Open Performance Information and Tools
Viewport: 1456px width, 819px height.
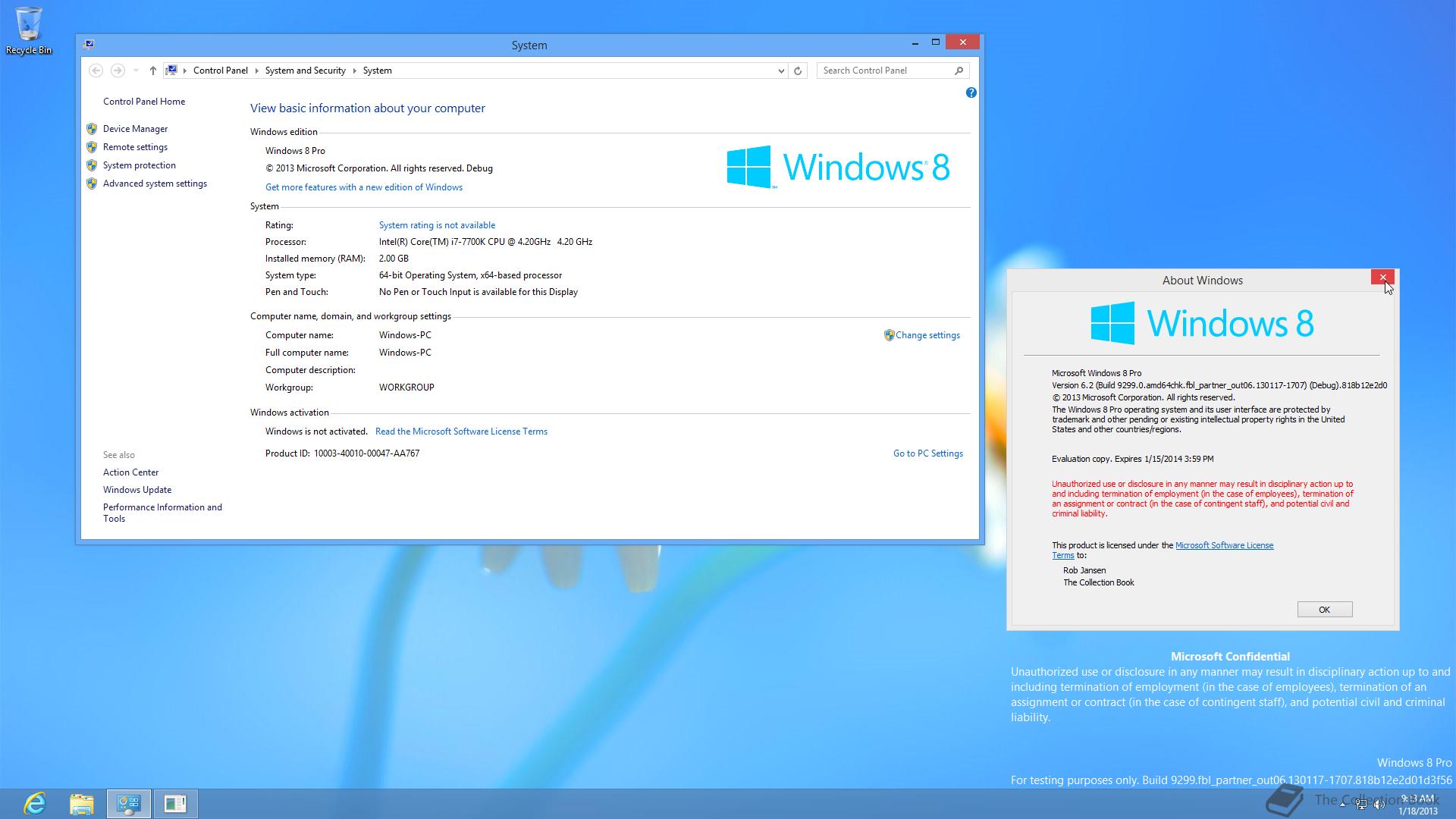click(x=162, y=513)
